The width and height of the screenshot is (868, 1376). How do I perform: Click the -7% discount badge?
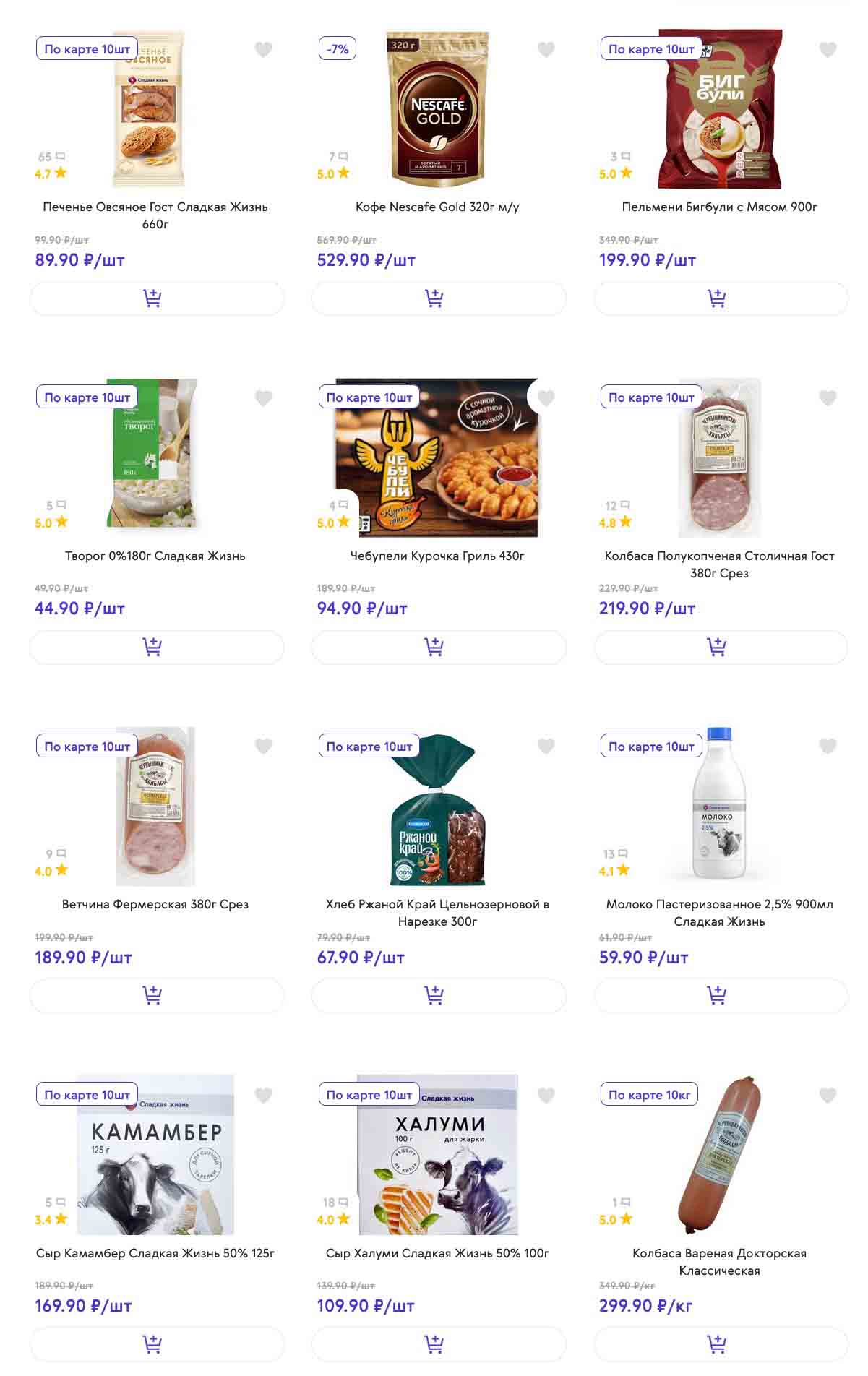point(338,49)
